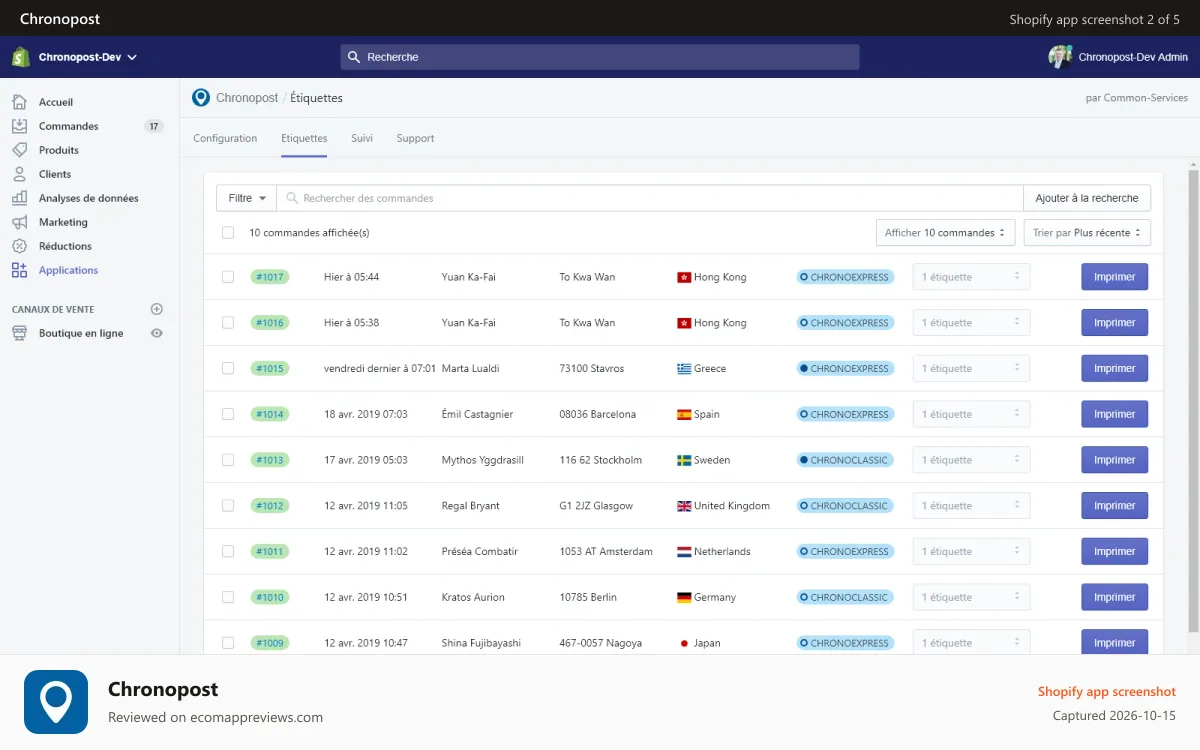Focus the top Recherche search bar
The image size is (1200, 750).
600,57
